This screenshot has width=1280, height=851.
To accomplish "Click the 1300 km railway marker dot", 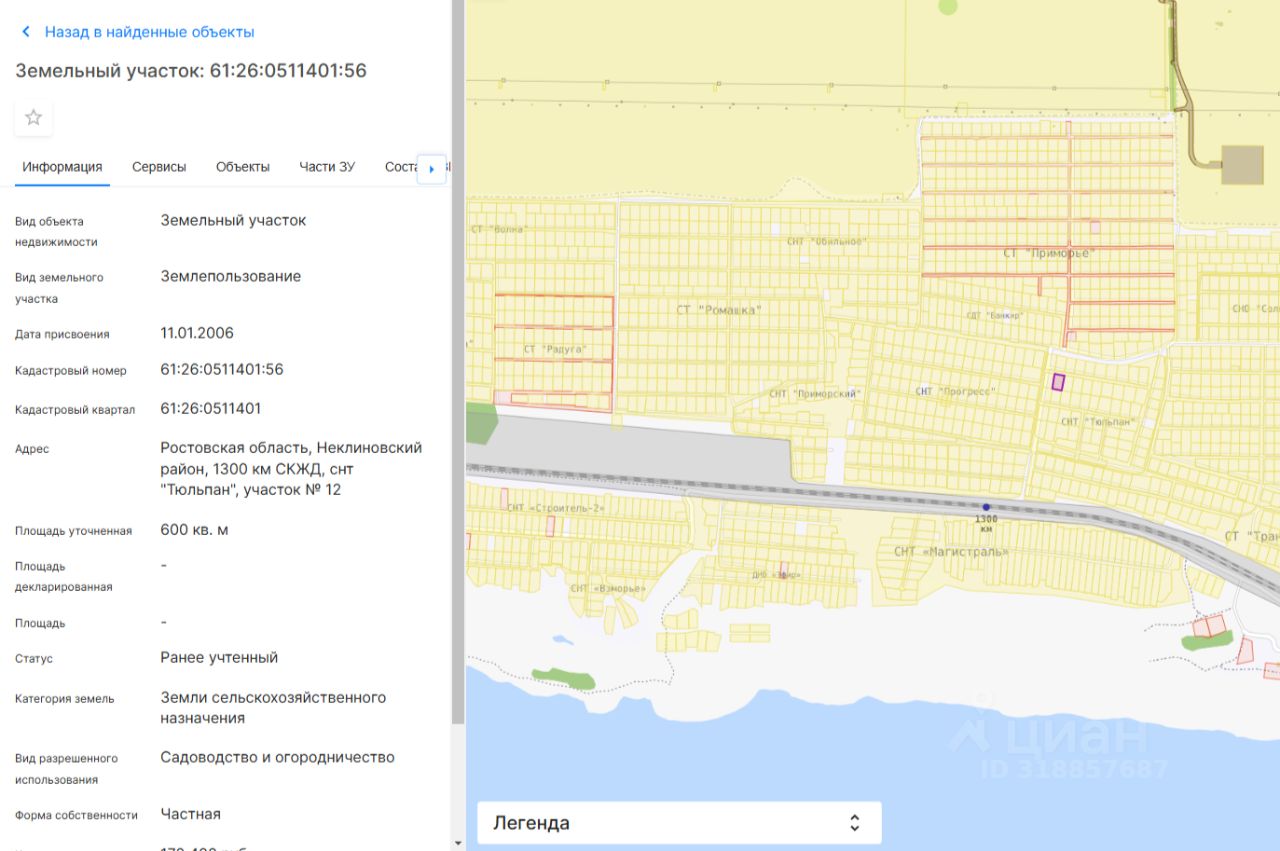I will click(986, 507).
